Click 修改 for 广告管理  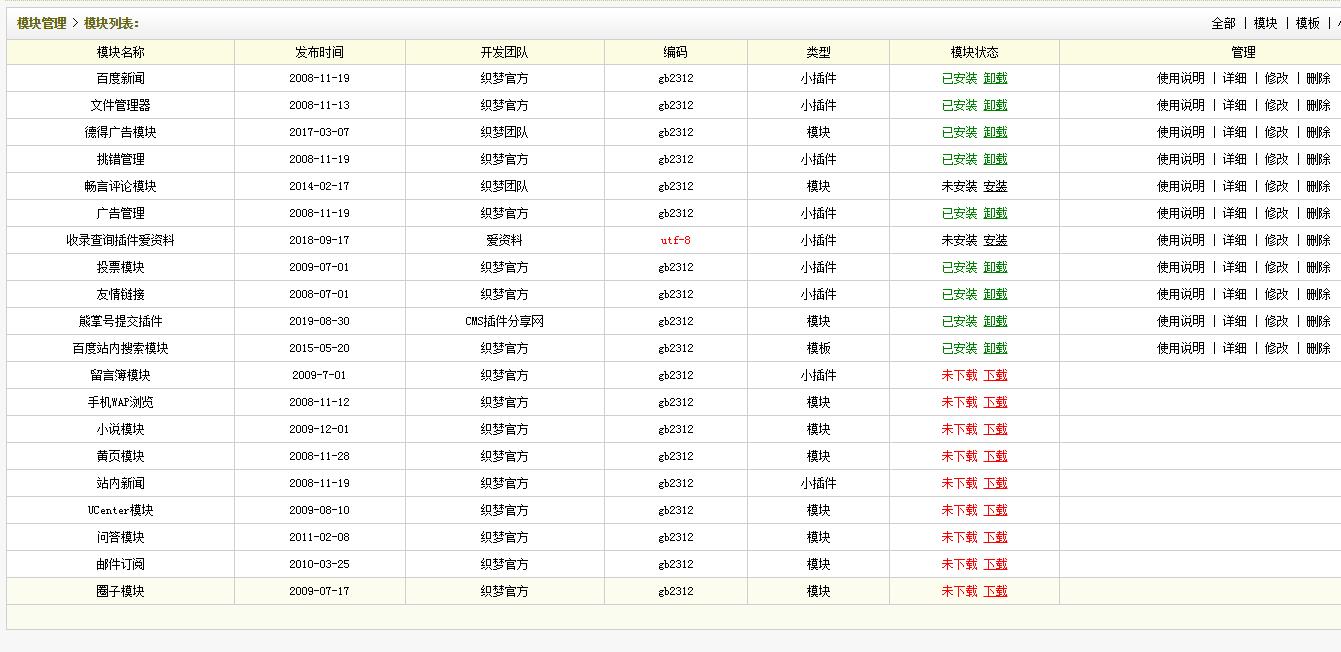(x=1276, y=212)
